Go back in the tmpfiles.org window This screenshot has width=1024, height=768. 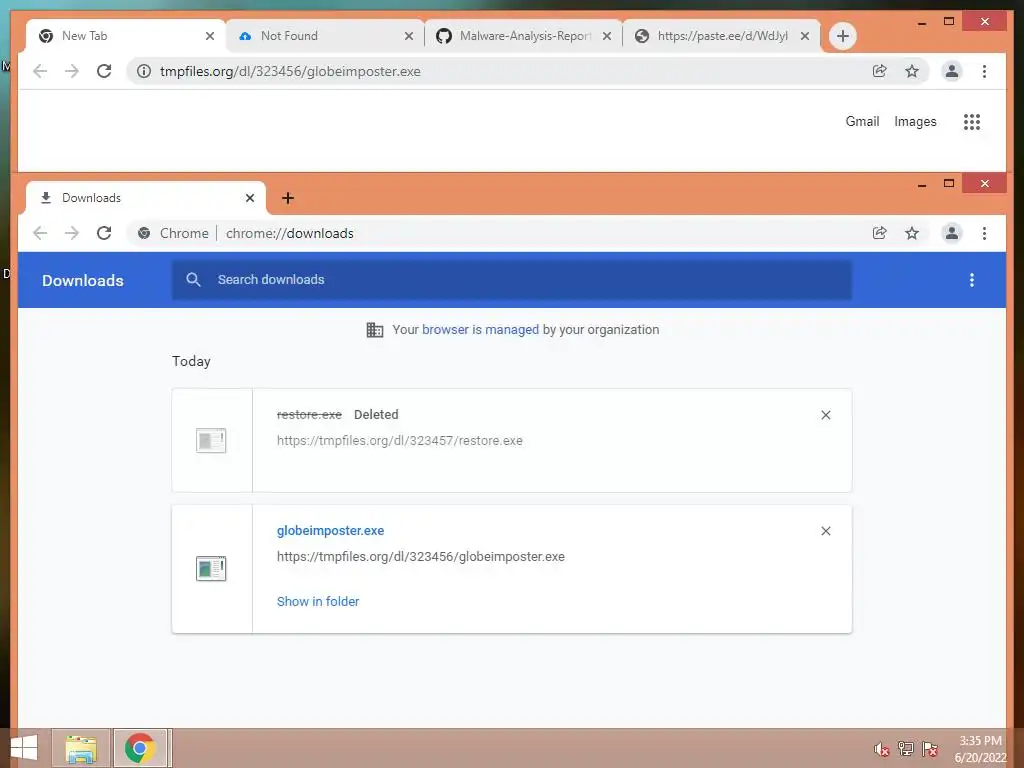click(x=40, y=71)
